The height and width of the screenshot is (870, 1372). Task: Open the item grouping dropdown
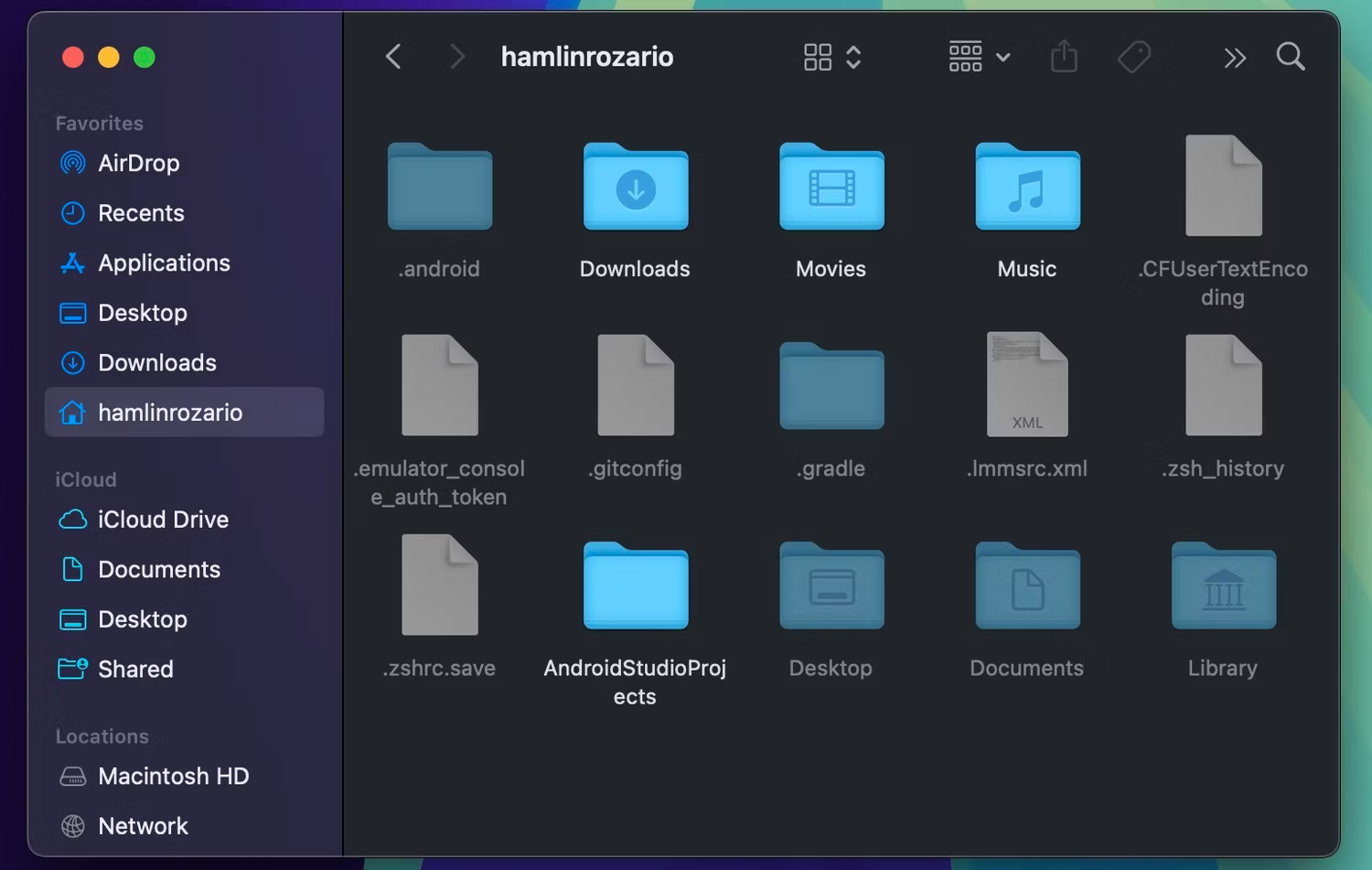click(977, 56)
